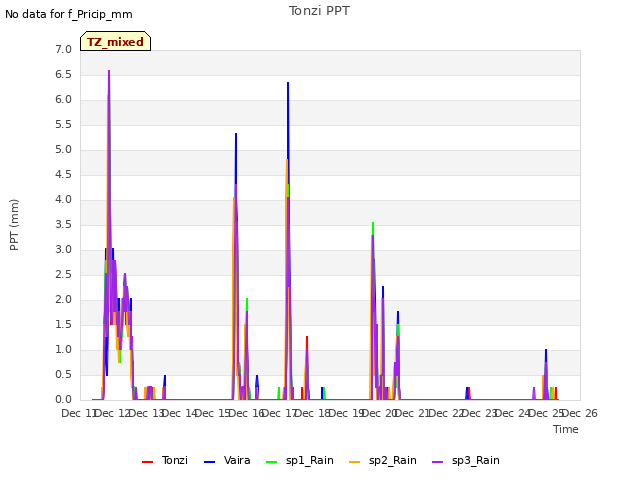Click the green sp1_Rain peak at 3.5 mm

(373, 223)
